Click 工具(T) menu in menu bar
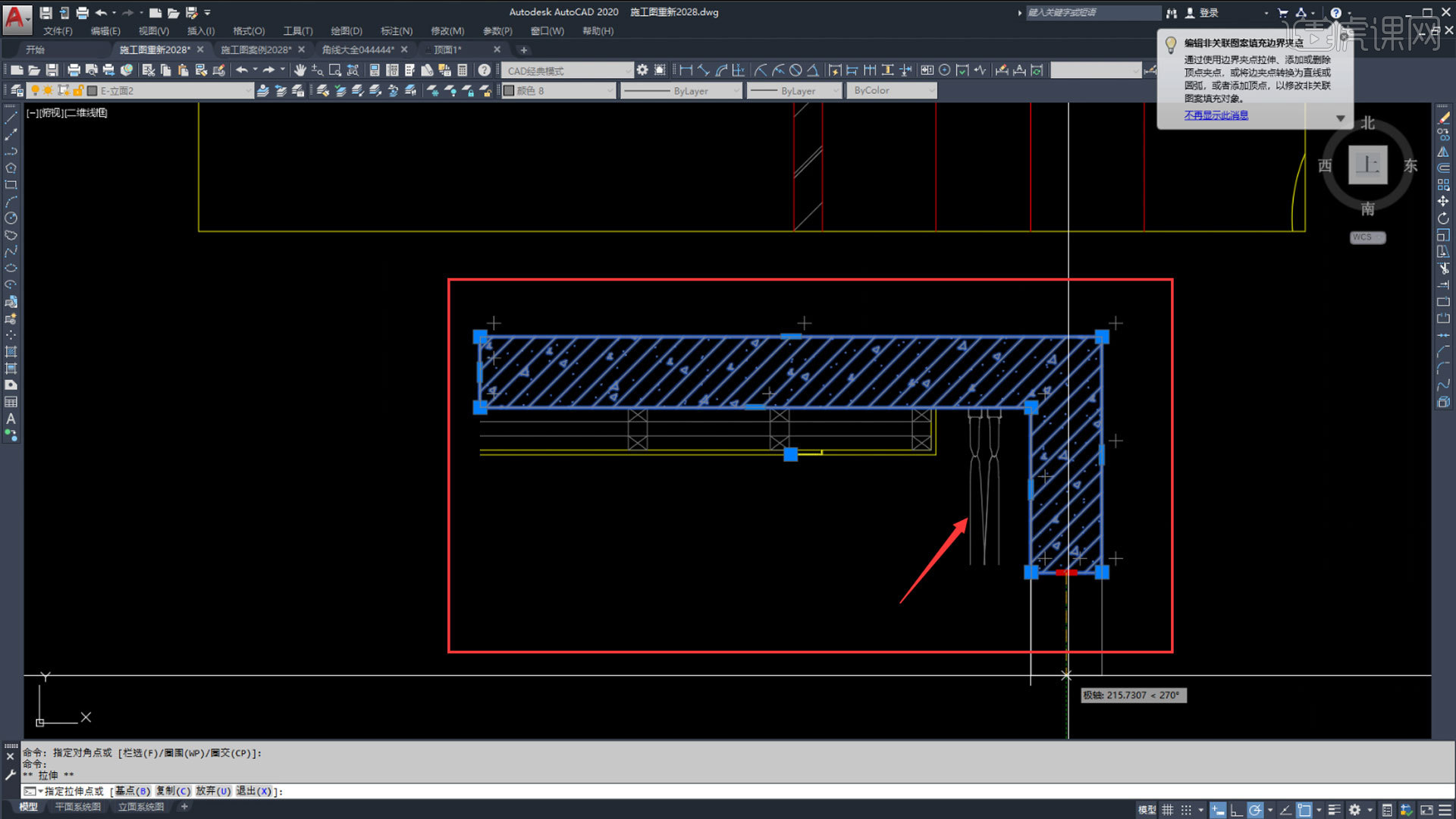1456x819 pixels. (296, 30)
